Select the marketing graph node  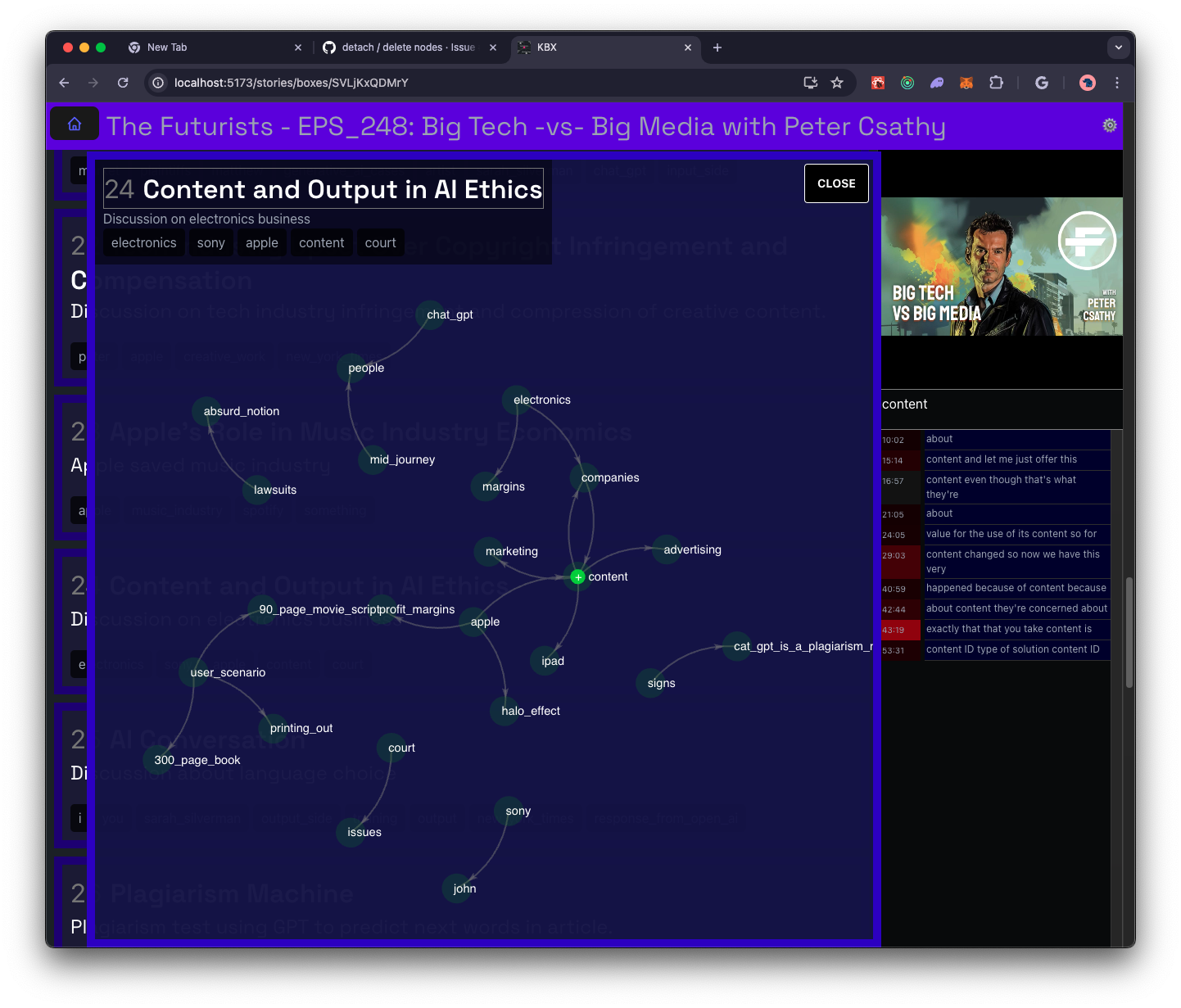coord(489,551)
